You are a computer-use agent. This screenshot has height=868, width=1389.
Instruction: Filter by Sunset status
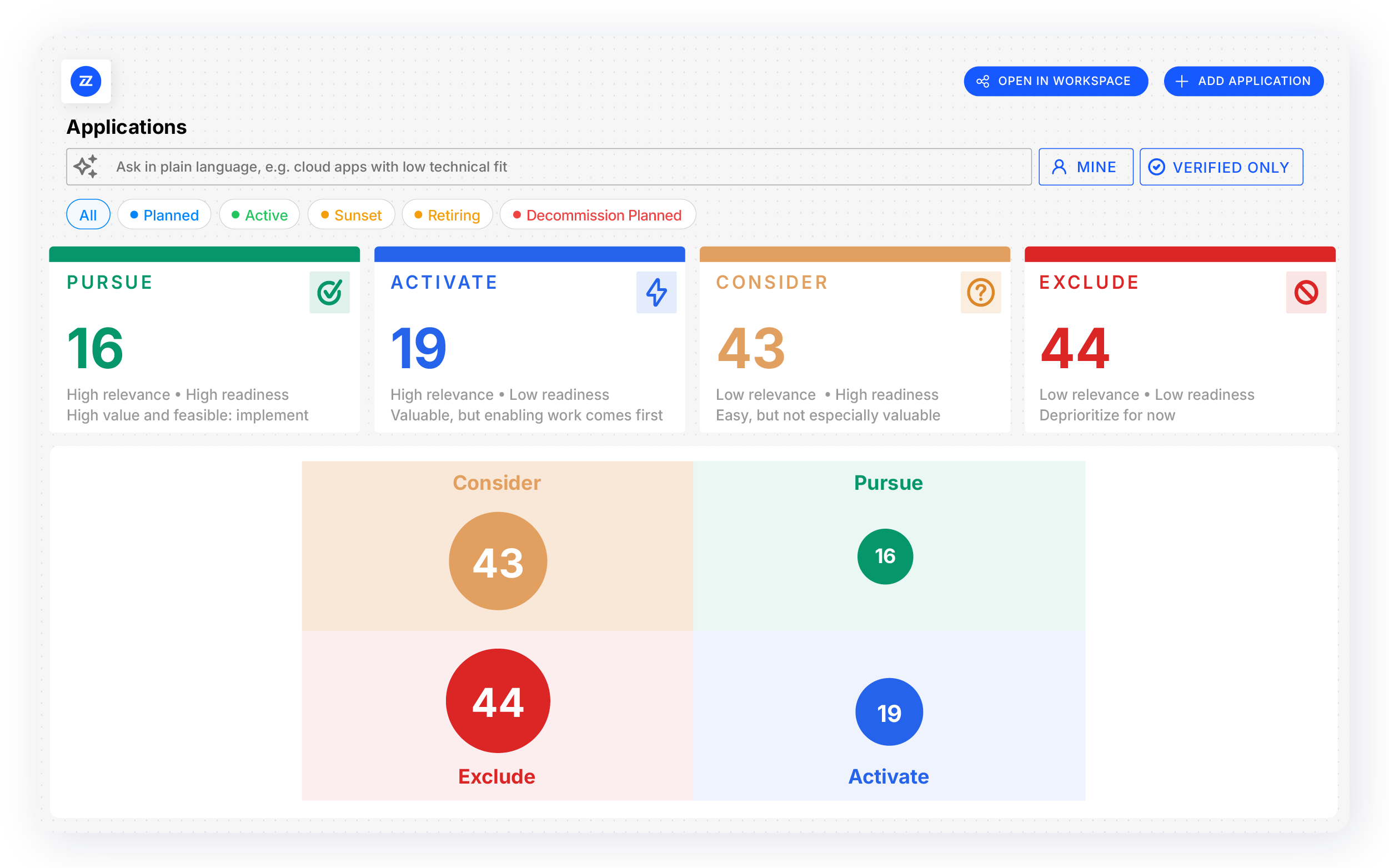pos(351,215)
